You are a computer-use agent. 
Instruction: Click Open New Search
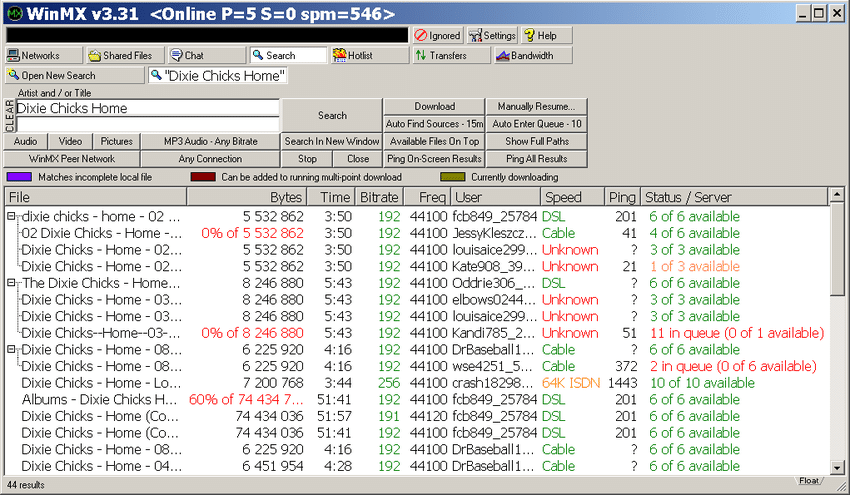coord(75,75)
